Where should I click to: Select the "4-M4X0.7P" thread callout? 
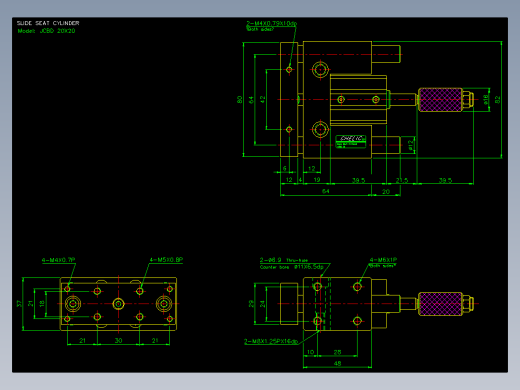tap(58, 260)
